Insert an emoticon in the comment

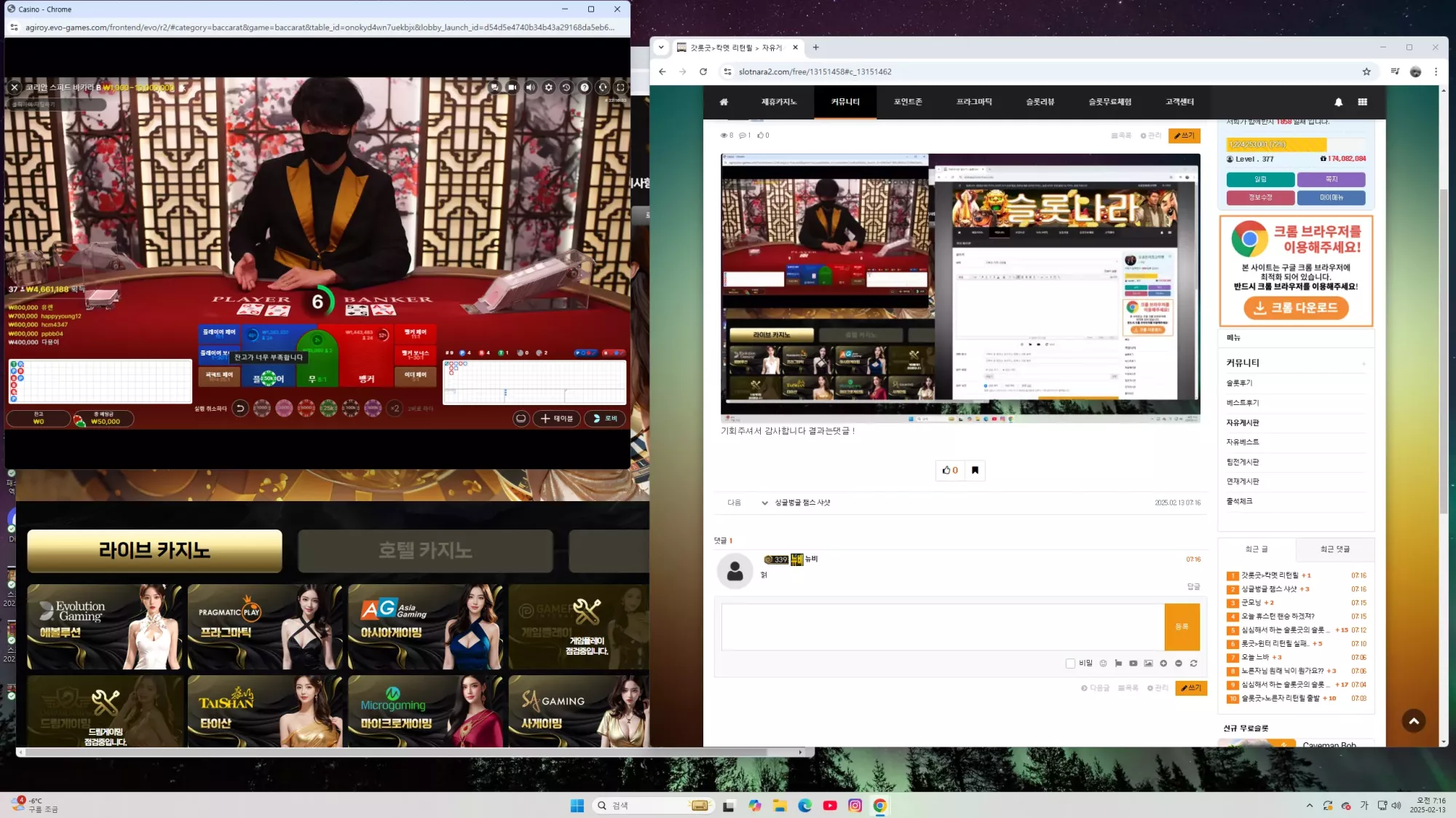coord(1103,664)
